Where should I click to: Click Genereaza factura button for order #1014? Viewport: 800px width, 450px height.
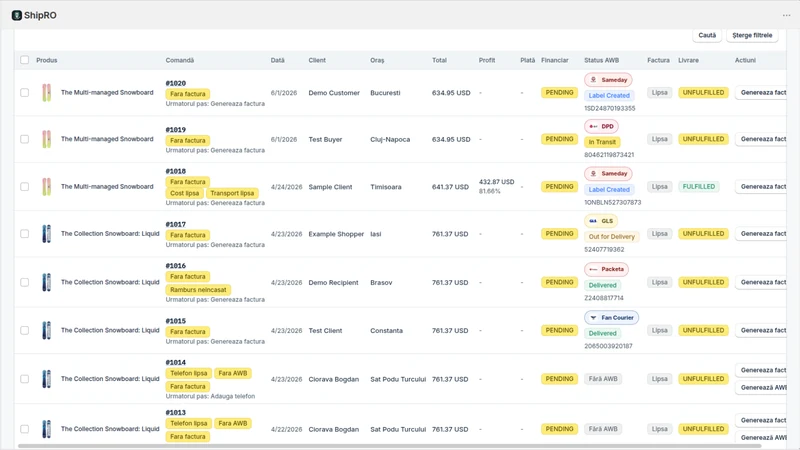click(761, 370)
